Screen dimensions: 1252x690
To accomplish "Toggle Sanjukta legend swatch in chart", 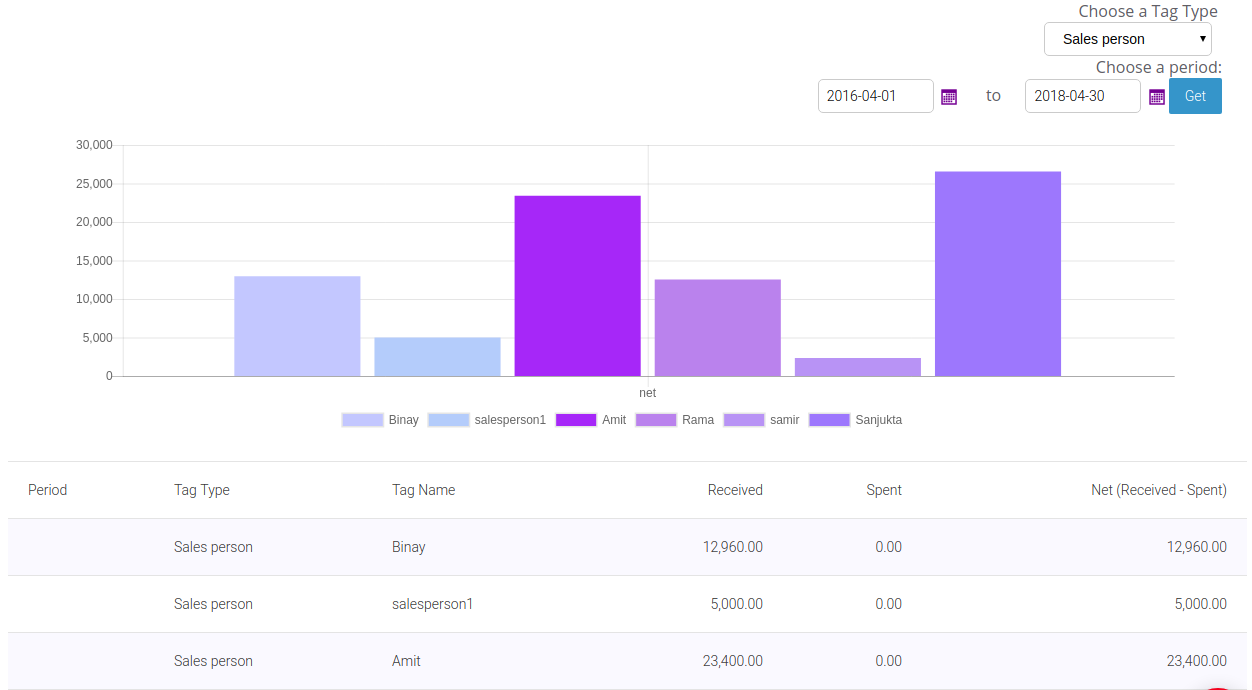I will 830,420.
